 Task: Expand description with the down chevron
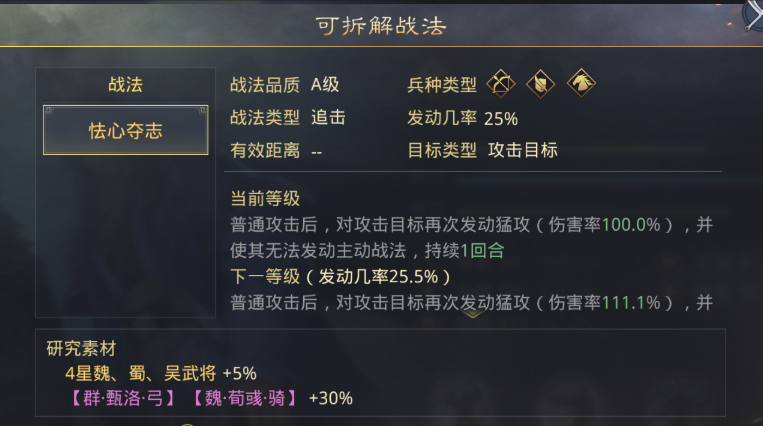(x=475, y=312)
